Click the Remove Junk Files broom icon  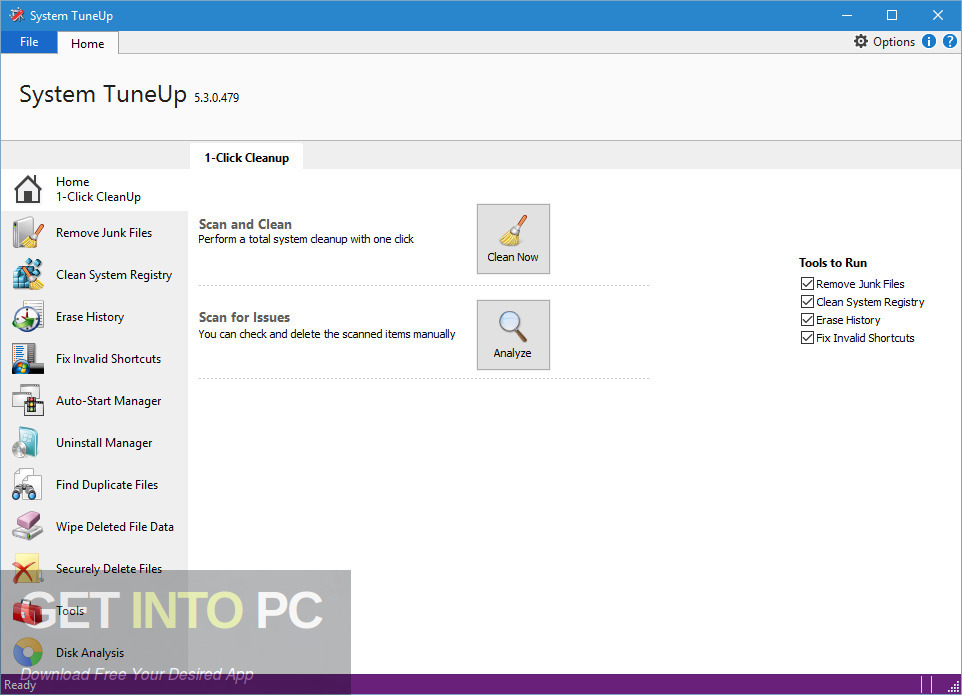[28, 232]
